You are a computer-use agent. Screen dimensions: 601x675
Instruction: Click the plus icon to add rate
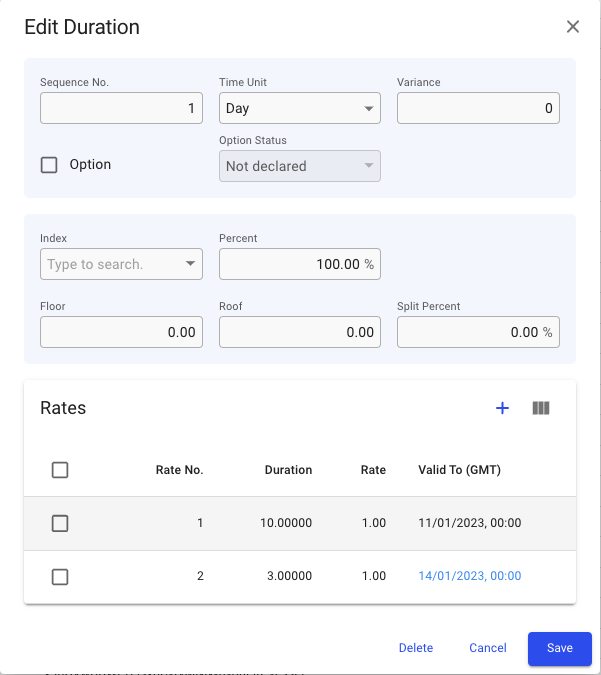503,408
